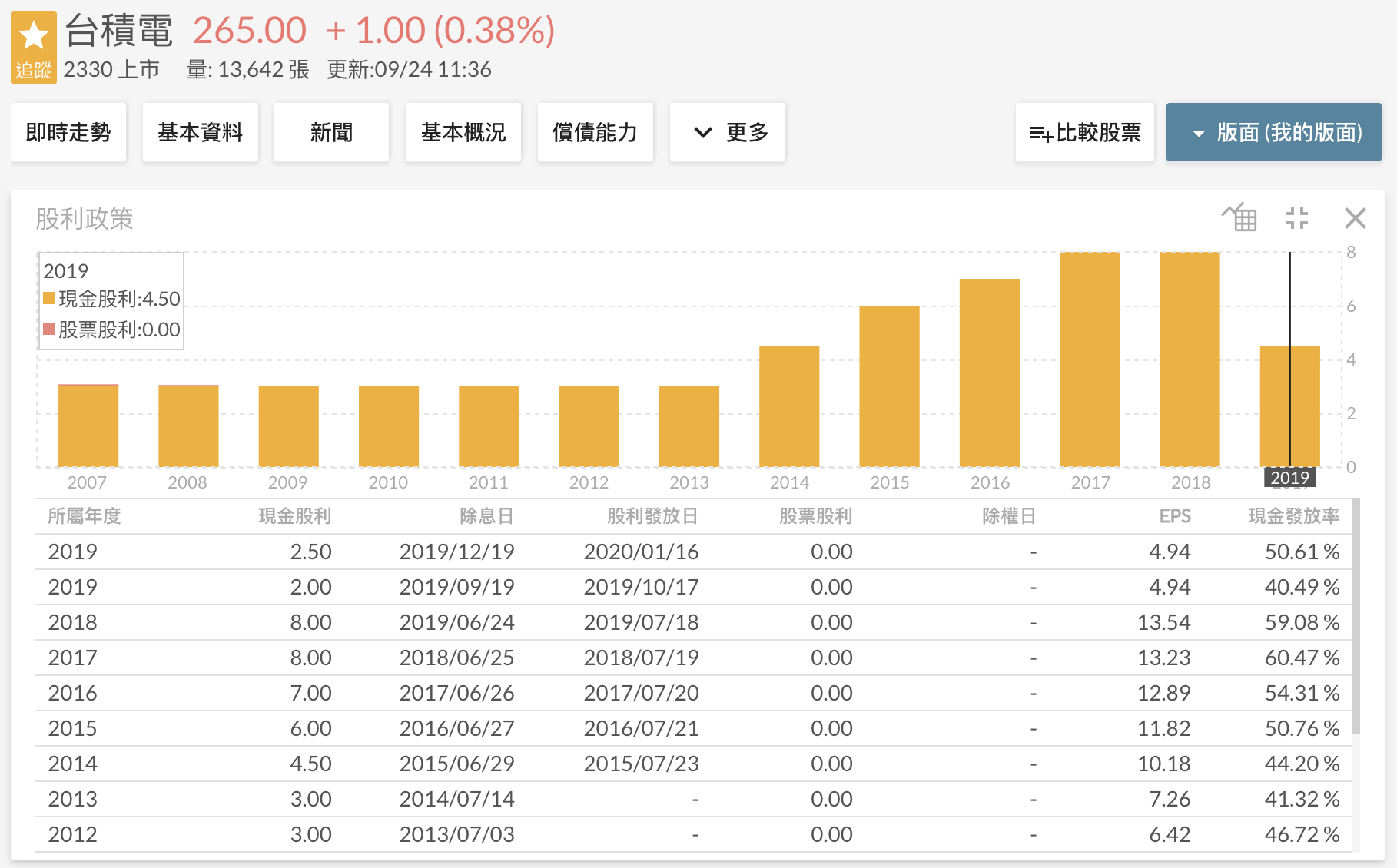Click the 現金股利 orange legend swatch
1397x868 pixels.
[x=49, y=298]
